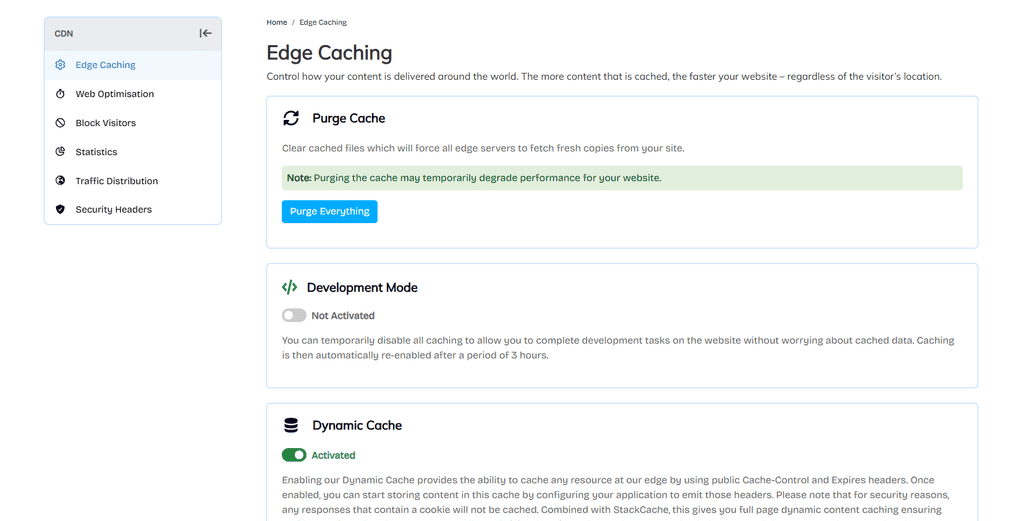Click the Block Visitors prohibited icon

[60, 123]
